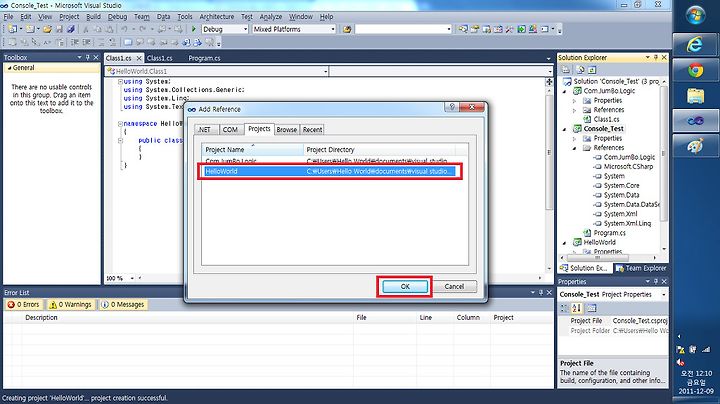Toggle Categorized view in Properties panel
Viewport: 720px width, 404px height.
565,308
